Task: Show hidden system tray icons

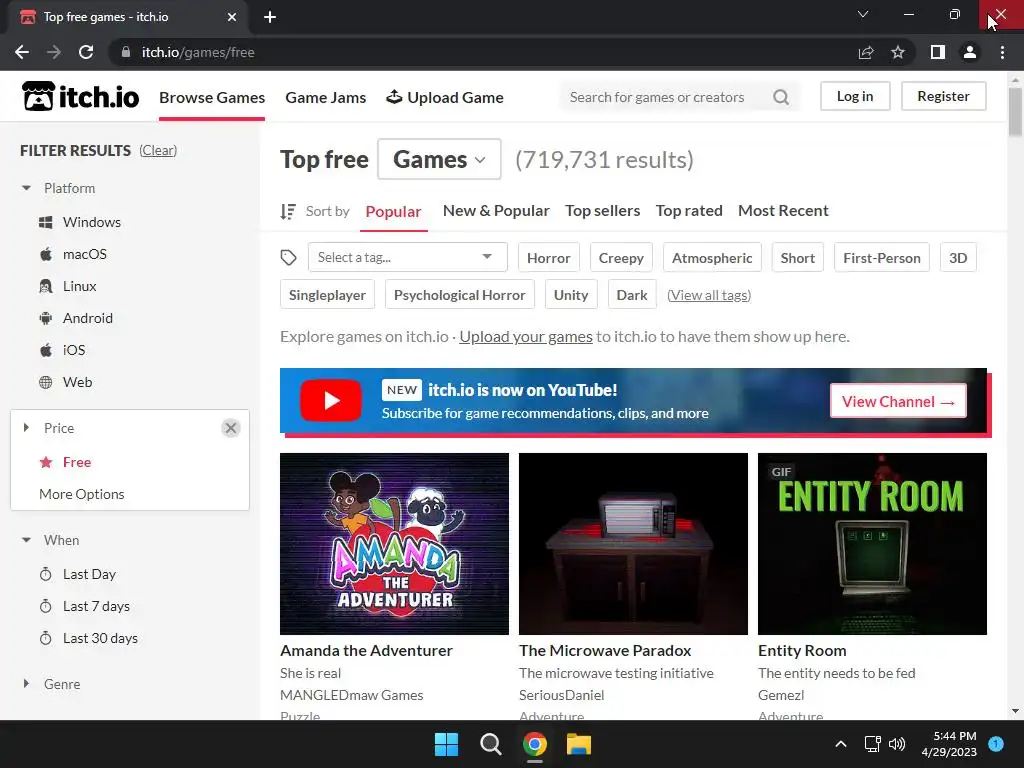Action: [841, 744]
